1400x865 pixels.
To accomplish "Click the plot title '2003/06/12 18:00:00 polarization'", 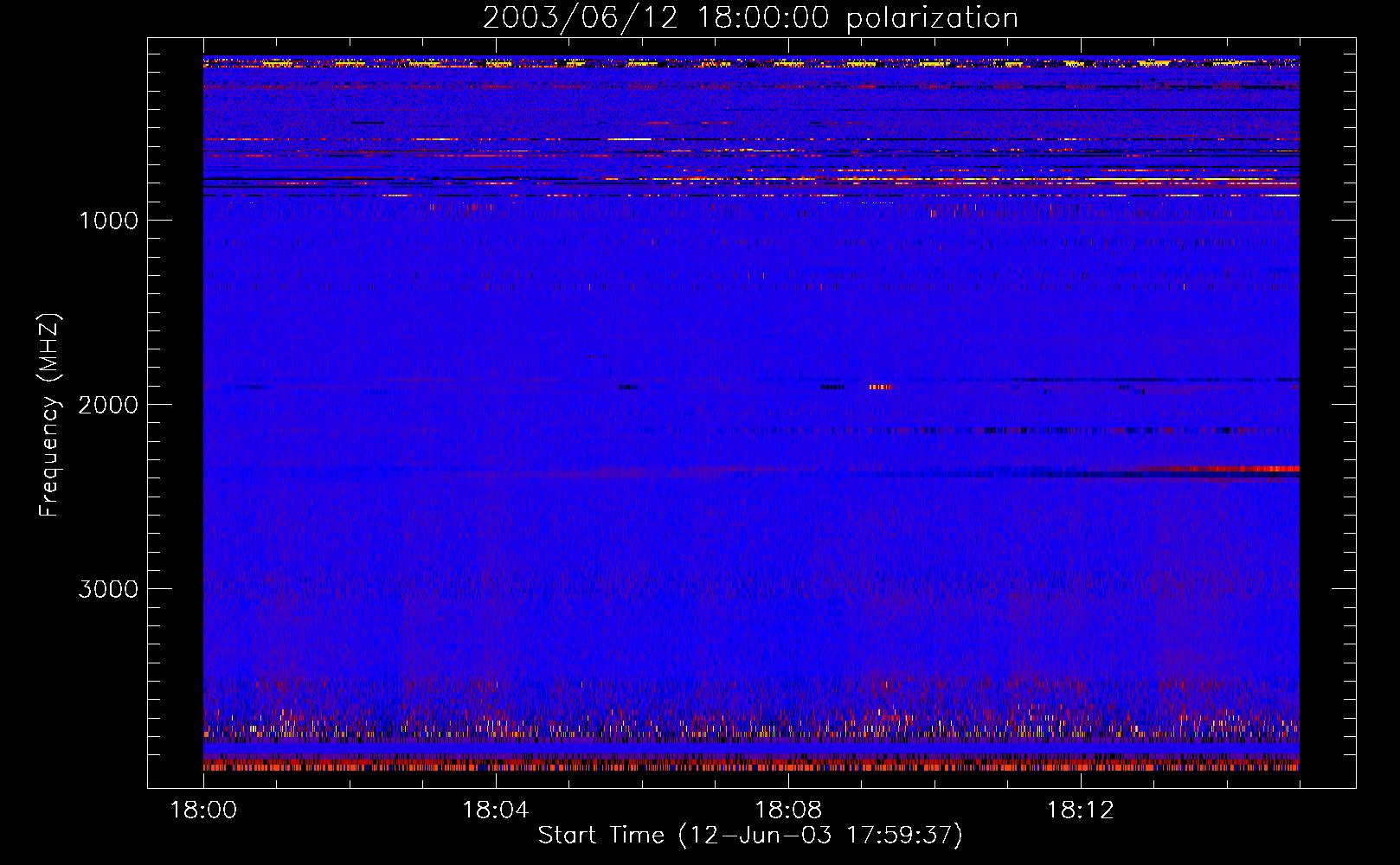I will (750, 18).
